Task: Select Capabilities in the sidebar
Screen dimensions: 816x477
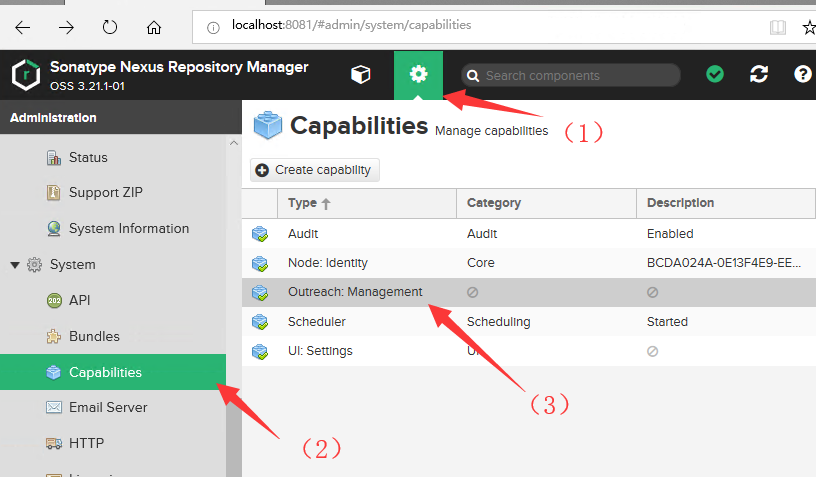Action: pyautogui.click(x=113, y=372)
